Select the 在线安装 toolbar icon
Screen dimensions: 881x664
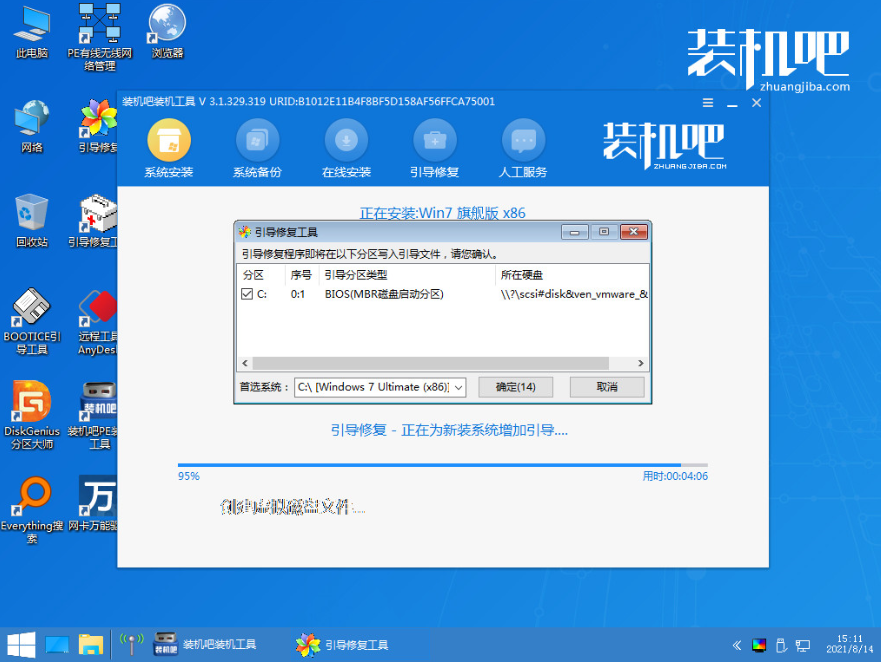point(346,149)
